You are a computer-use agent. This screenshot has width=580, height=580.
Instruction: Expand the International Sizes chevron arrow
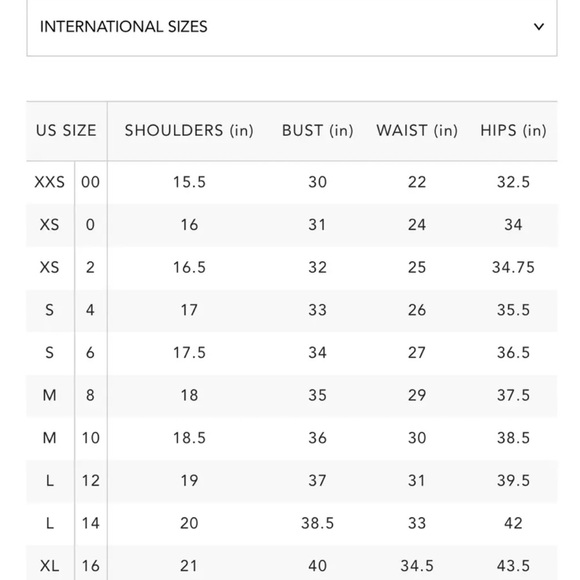pyautogui.click(x=539, y=27)
